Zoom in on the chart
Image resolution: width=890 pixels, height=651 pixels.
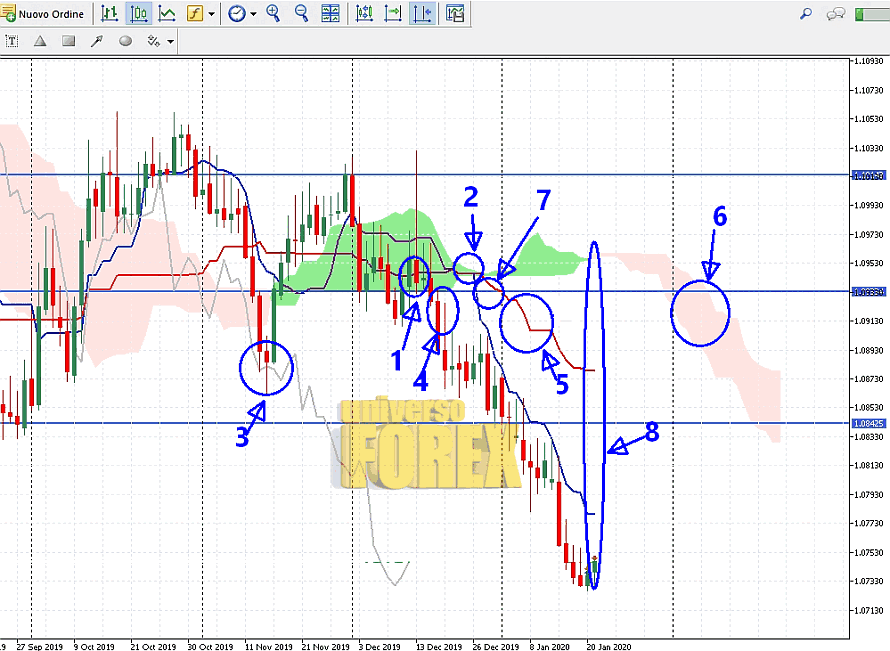(x=273, y=14)
